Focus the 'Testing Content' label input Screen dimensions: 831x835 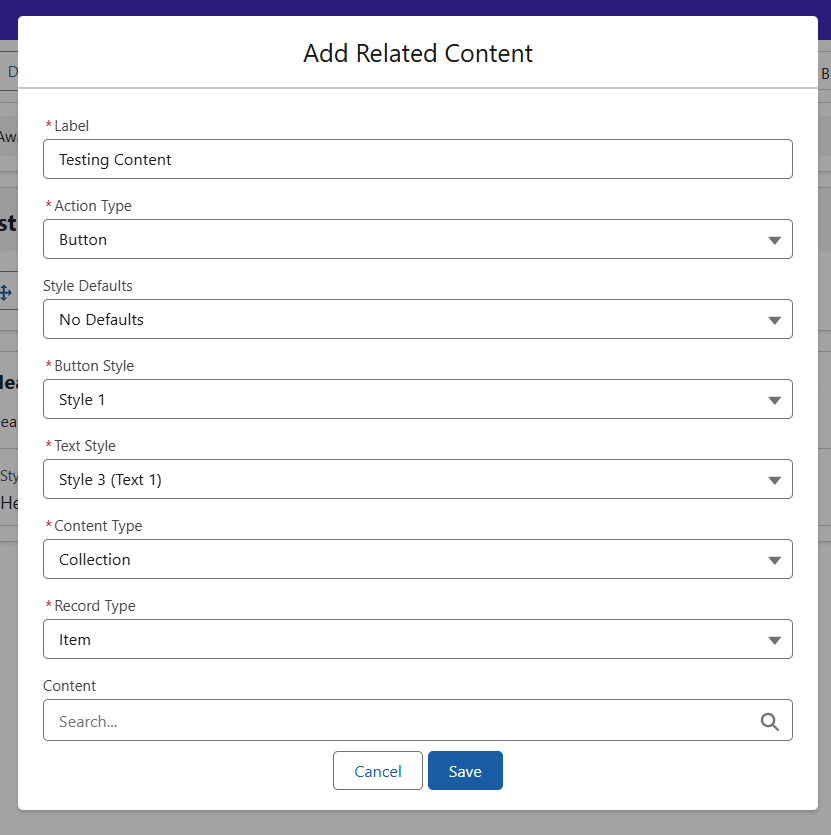[418, 160]
